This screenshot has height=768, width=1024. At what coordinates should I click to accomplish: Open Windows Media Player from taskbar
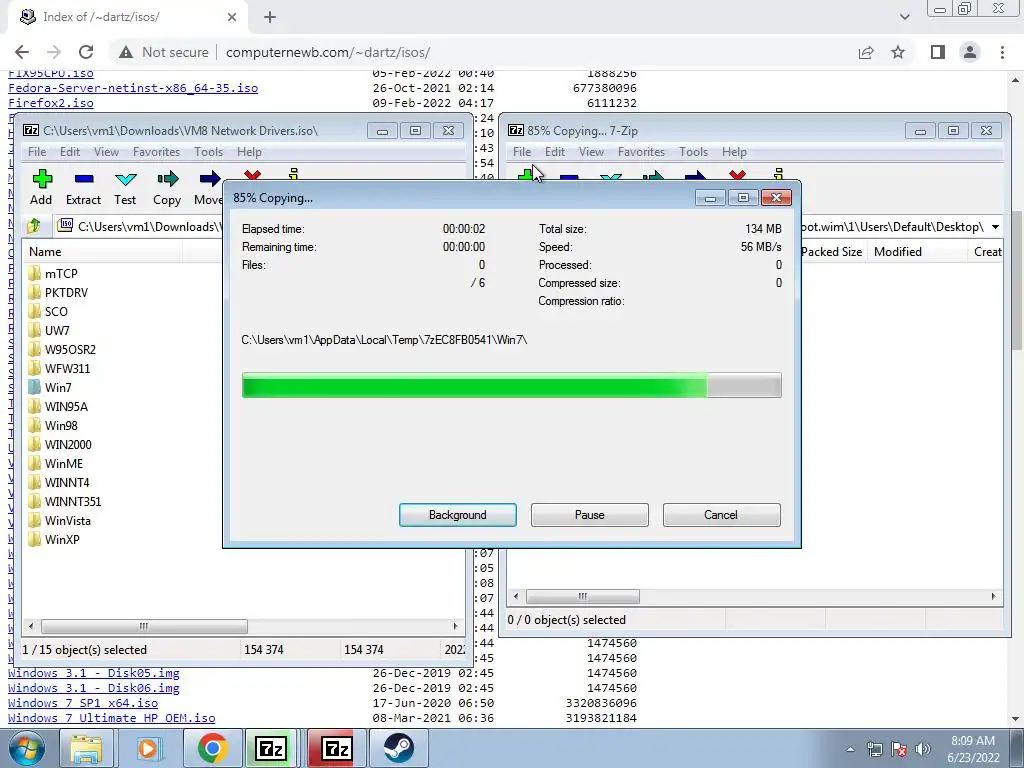tap(148, 748)
